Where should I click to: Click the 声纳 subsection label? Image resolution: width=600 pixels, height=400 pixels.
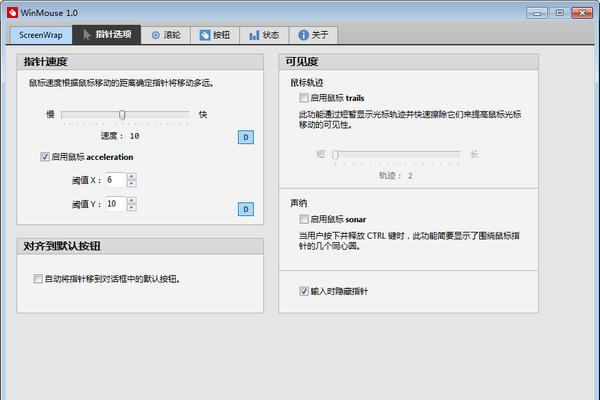299,203
